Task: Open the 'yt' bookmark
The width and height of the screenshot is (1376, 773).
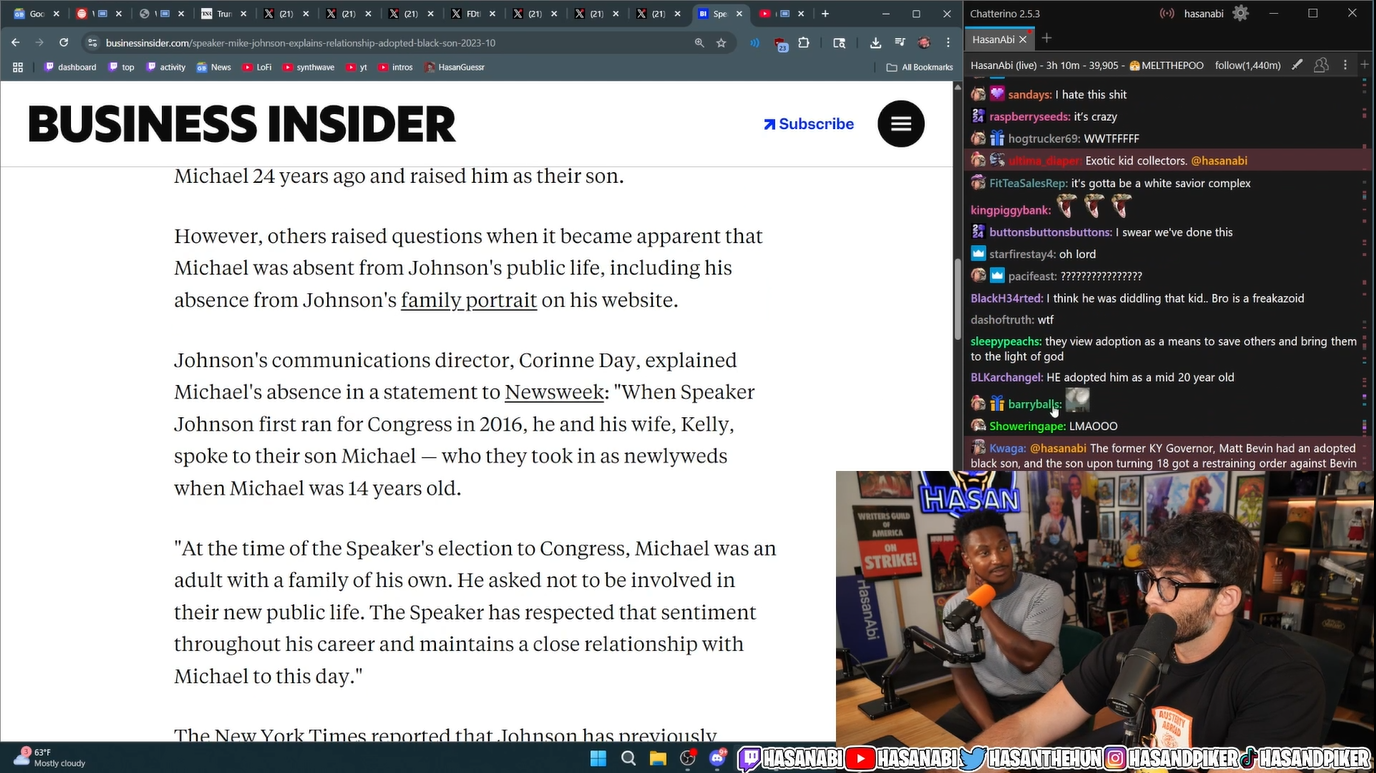Action: (357, 67)
